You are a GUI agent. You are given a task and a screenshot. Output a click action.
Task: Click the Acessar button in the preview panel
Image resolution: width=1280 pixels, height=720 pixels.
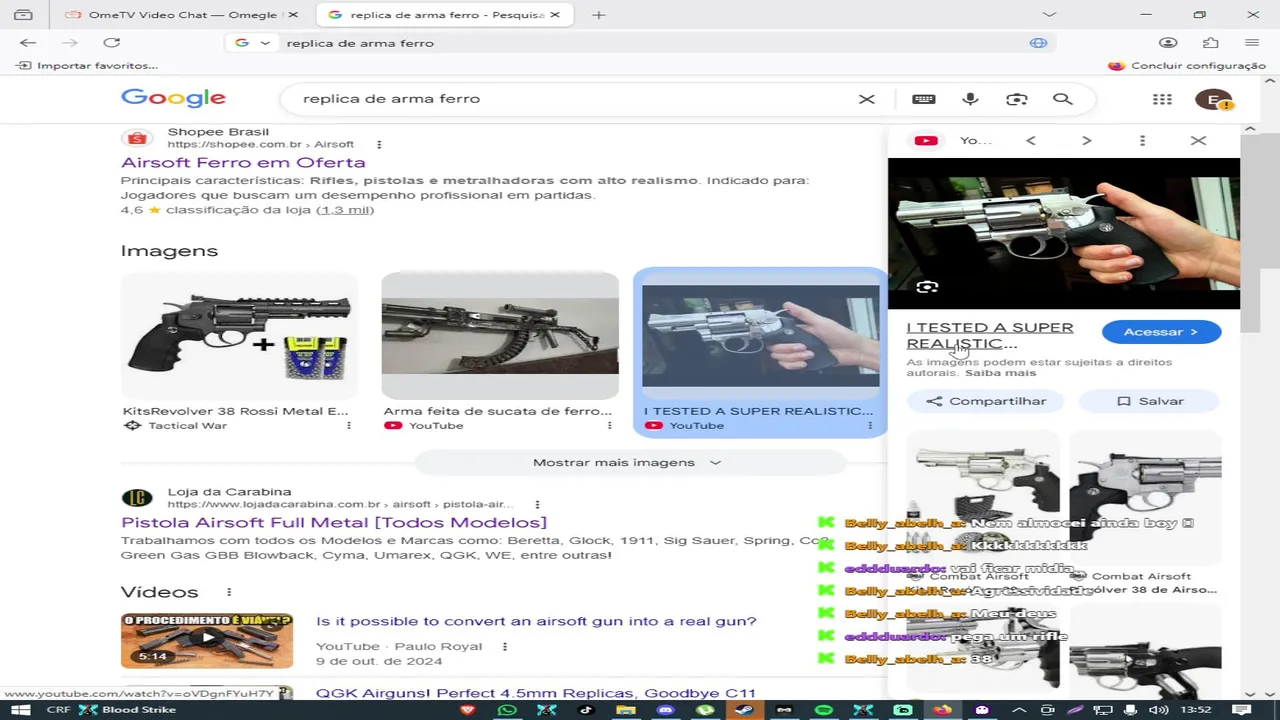1161,332
